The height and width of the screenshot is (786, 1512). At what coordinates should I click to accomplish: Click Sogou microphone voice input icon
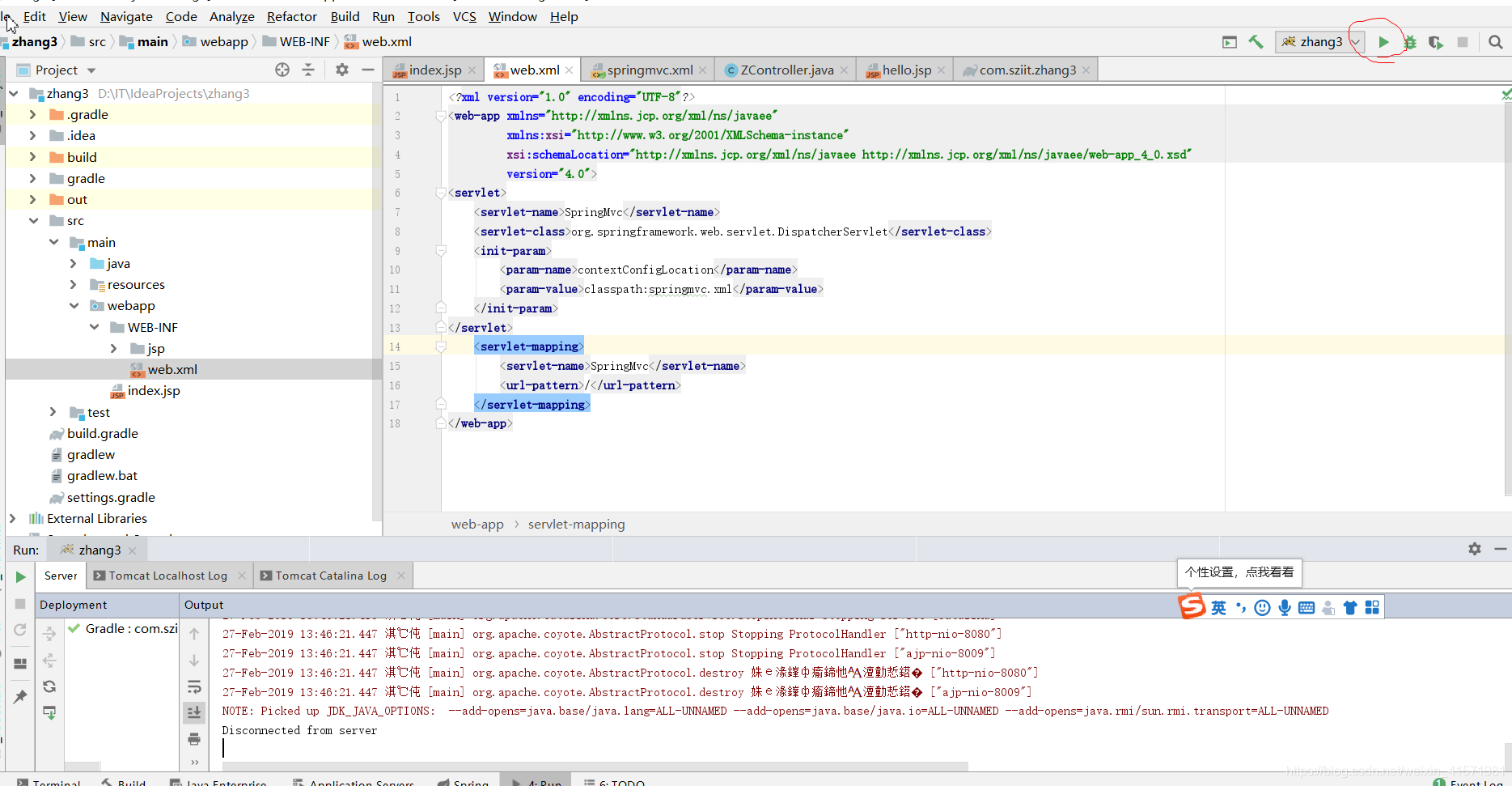click(1285, 608)
